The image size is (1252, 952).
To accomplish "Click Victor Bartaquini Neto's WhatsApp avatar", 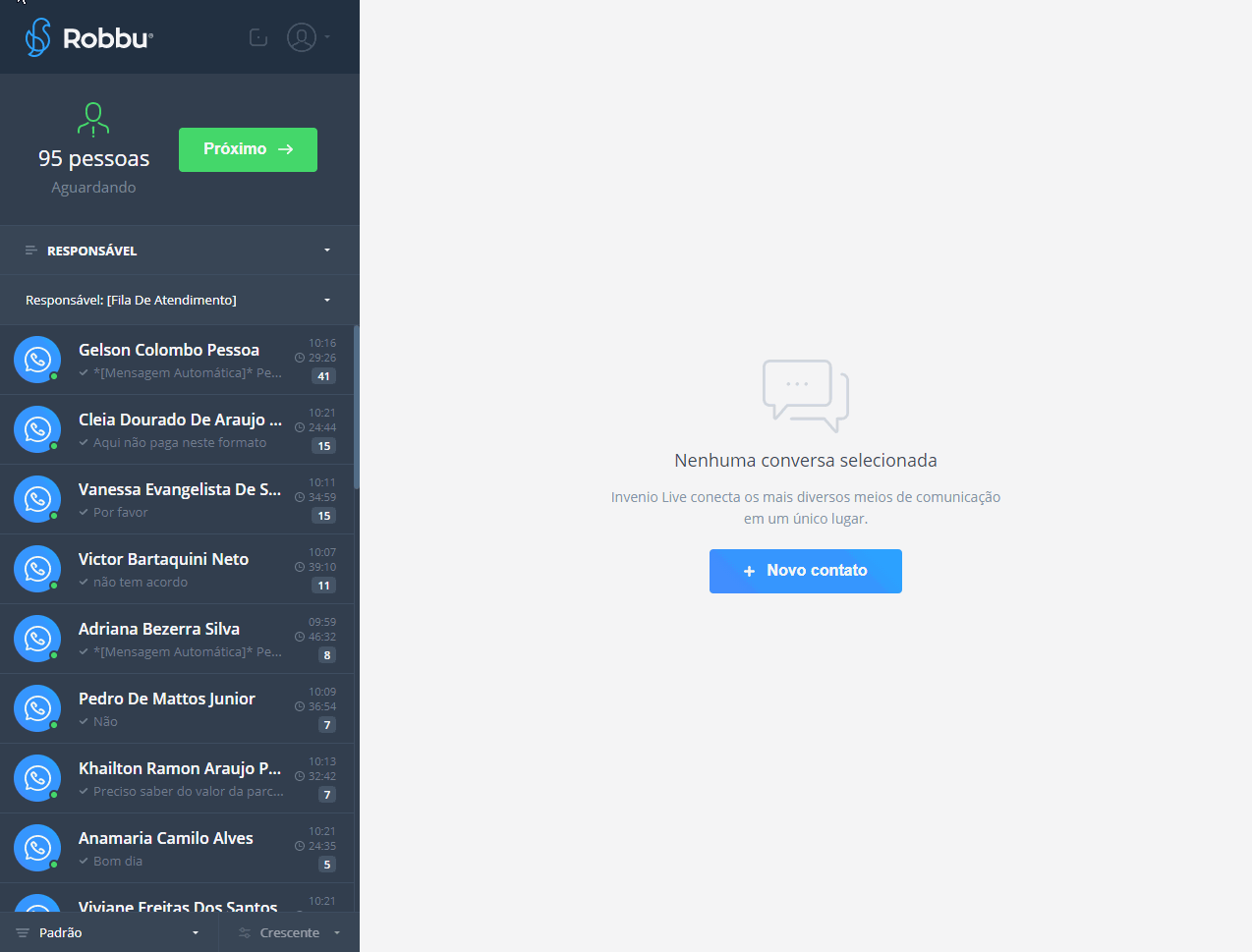I will [37, 569].
